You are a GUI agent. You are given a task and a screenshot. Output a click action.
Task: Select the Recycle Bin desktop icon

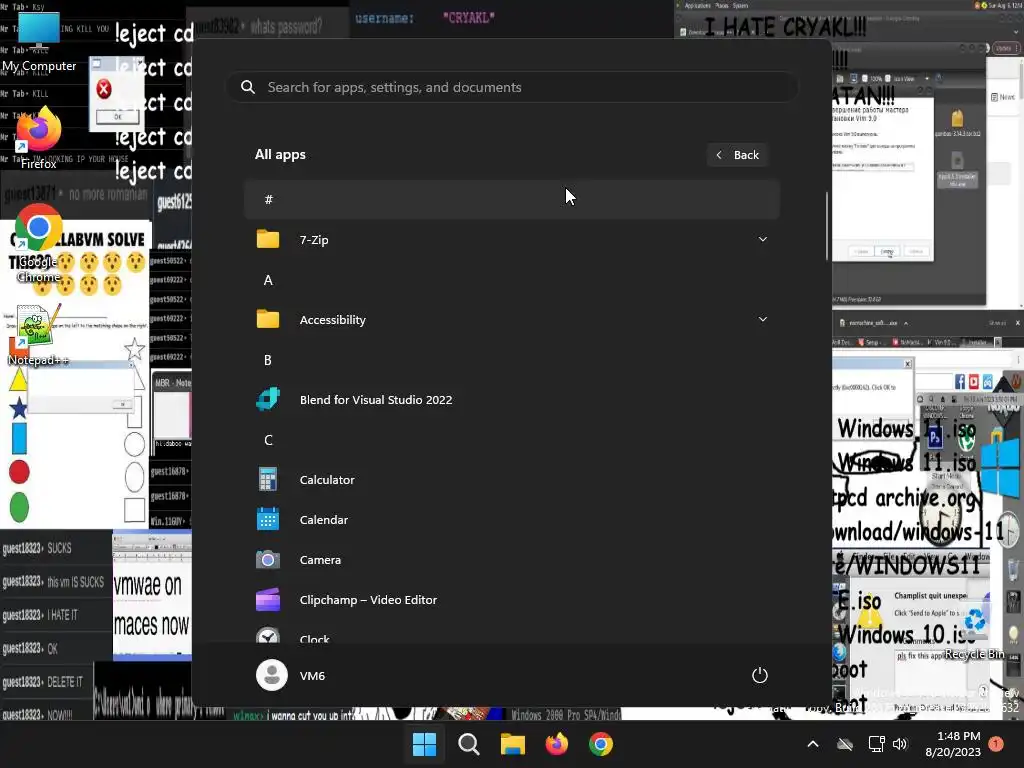click(x=974, y=630)
